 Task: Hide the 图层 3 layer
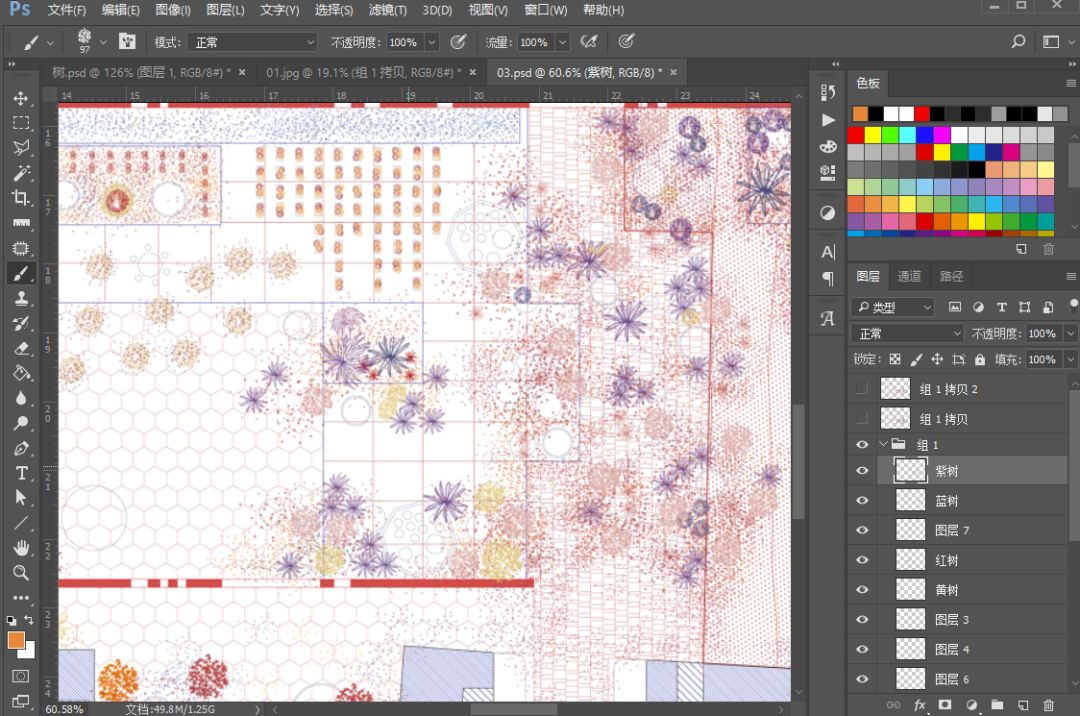coord(862,619)
